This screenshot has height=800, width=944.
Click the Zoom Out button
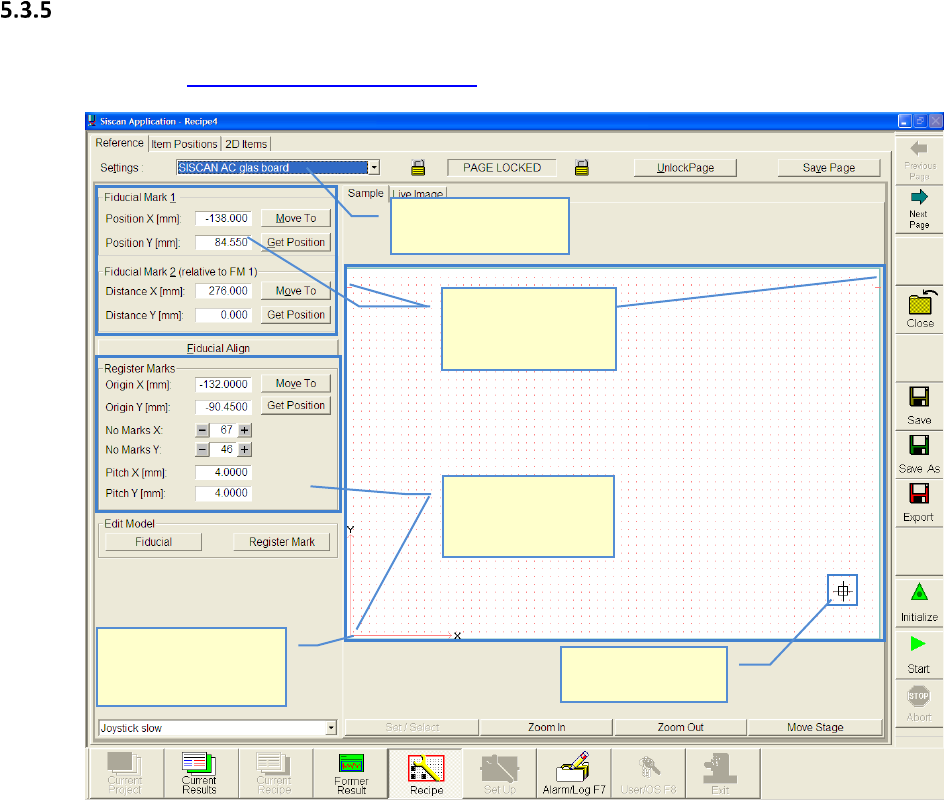pos(680,727)
